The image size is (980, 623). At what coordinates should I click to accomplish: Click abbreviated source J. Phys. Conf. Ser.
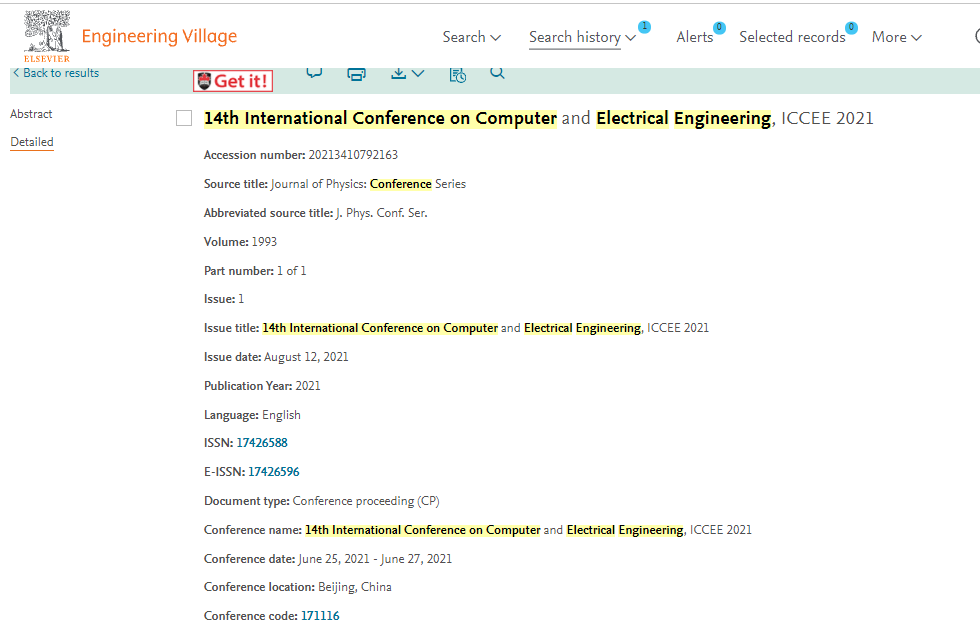(x=382, y=213)
